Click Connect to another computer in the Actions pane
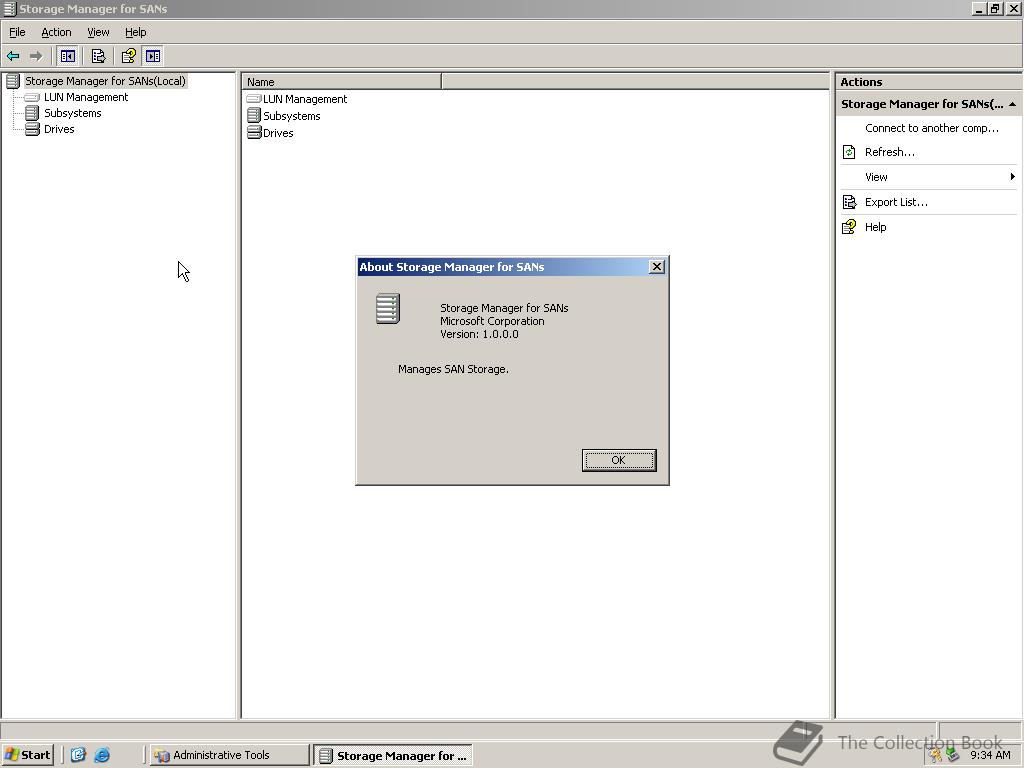Image resolution: width=1024 pixels, height=768 pixels. pos(931,128)
